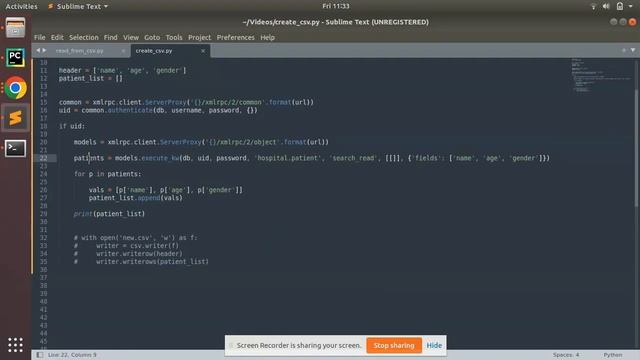Change syntax via Python in status bar
The image size is (640, 360).
click(x=613, y=355)
